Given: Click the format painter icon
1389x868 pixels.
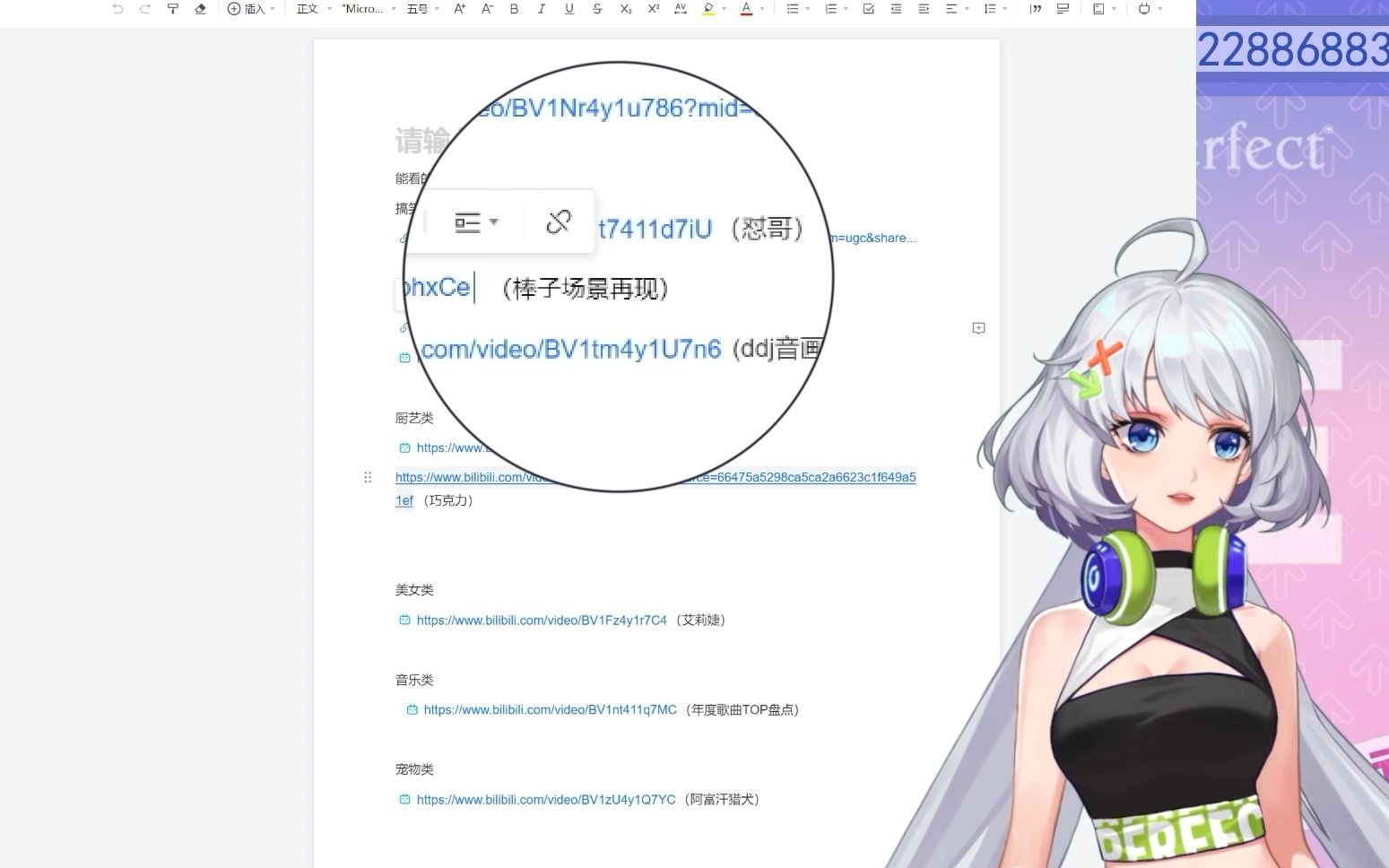Looking at the screenshot, I should [x=173, y=9].
